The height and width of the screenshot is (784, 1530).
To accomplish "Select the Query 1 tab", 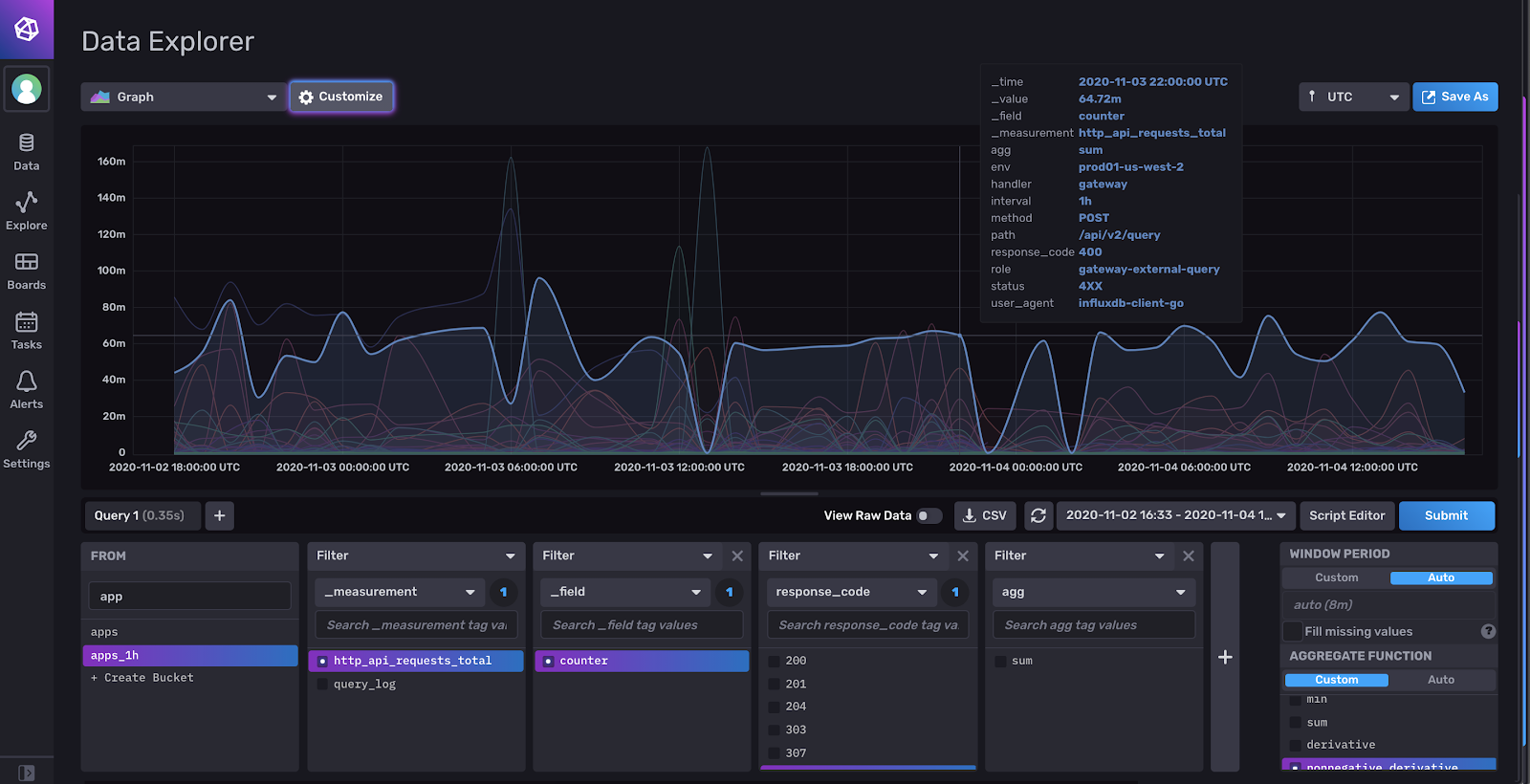I will 142,515.
